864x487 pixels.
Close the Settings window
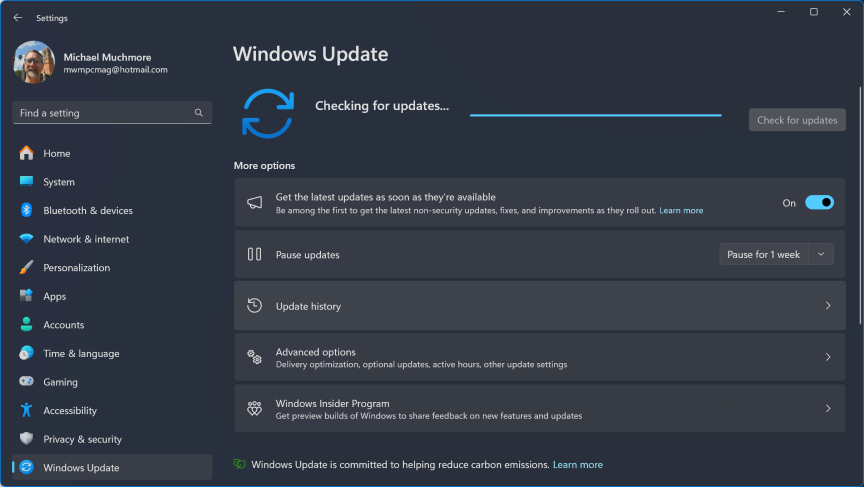(846, 12)
